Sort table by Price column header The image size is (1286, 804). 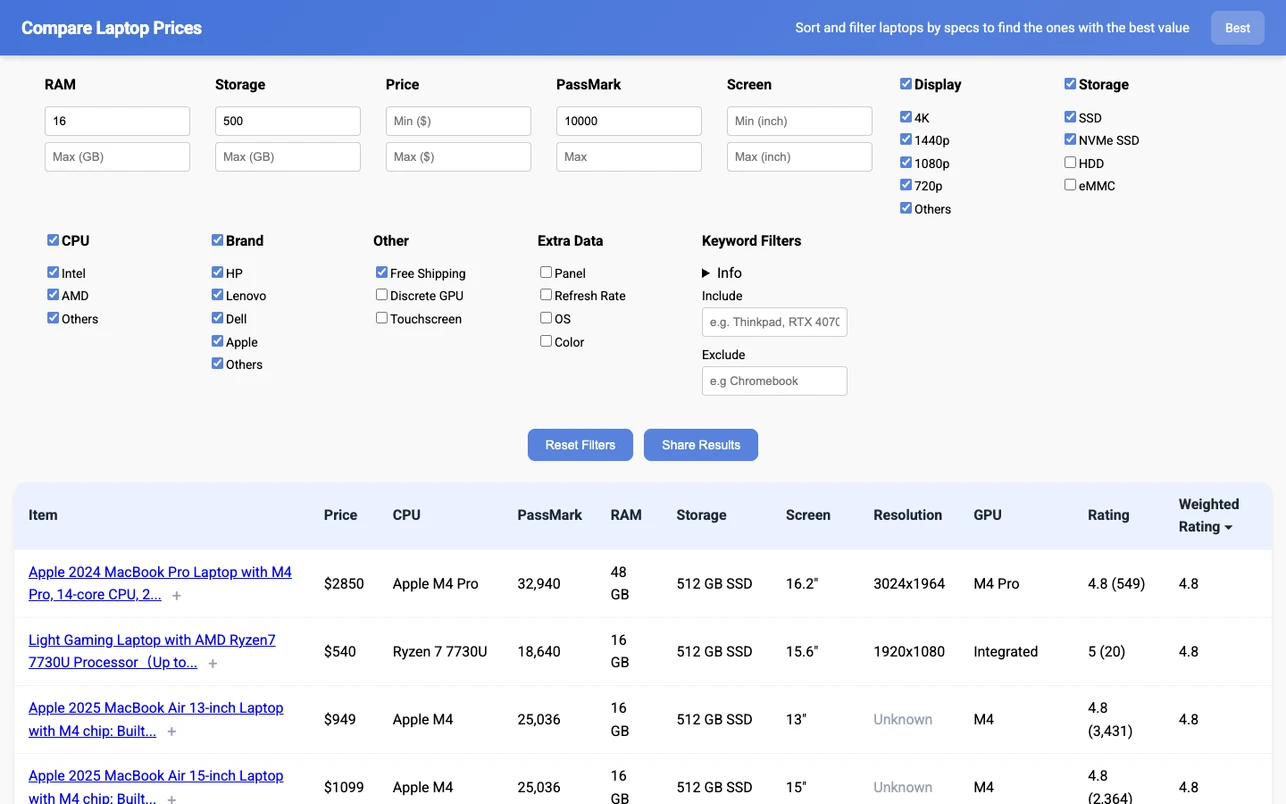(340, 515)
